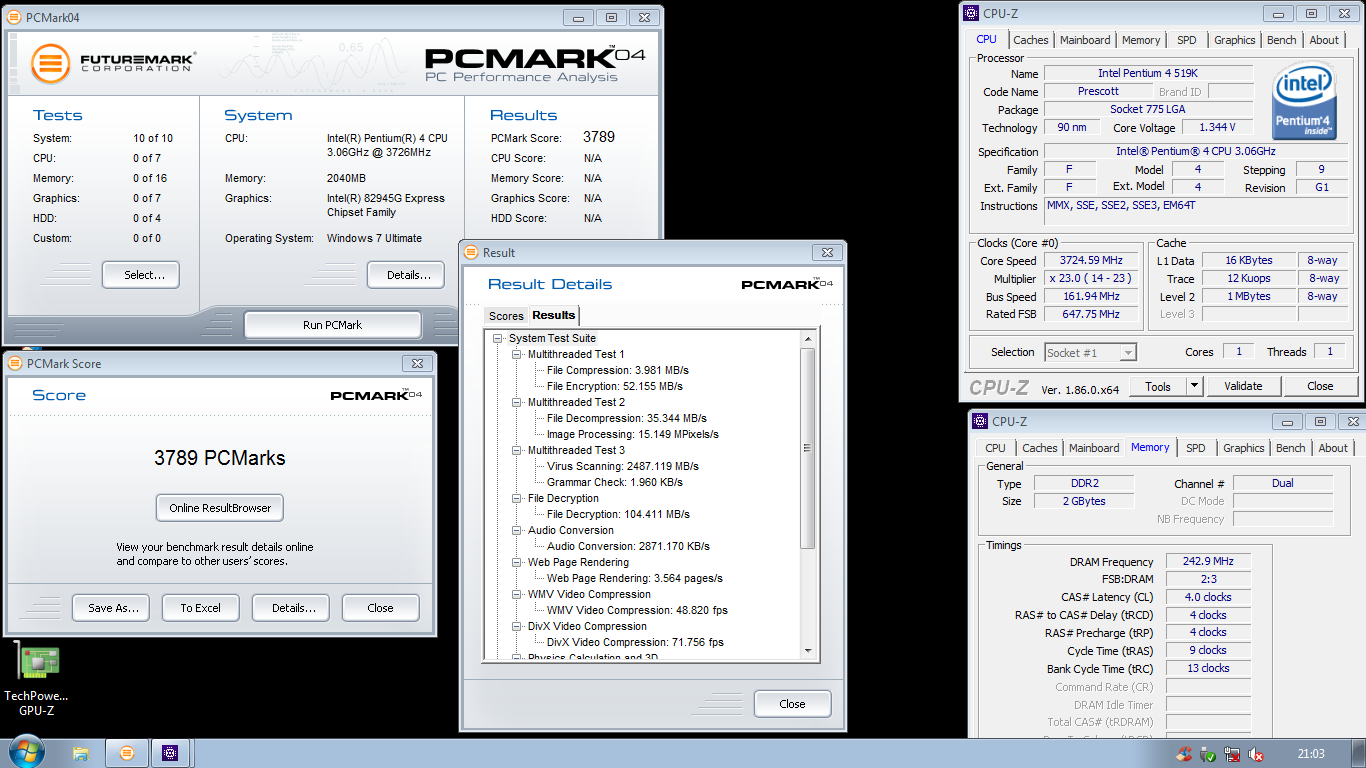Open Graphics tab in upper CPU-Z window

pyautogui.click(x=1234, y=40)
